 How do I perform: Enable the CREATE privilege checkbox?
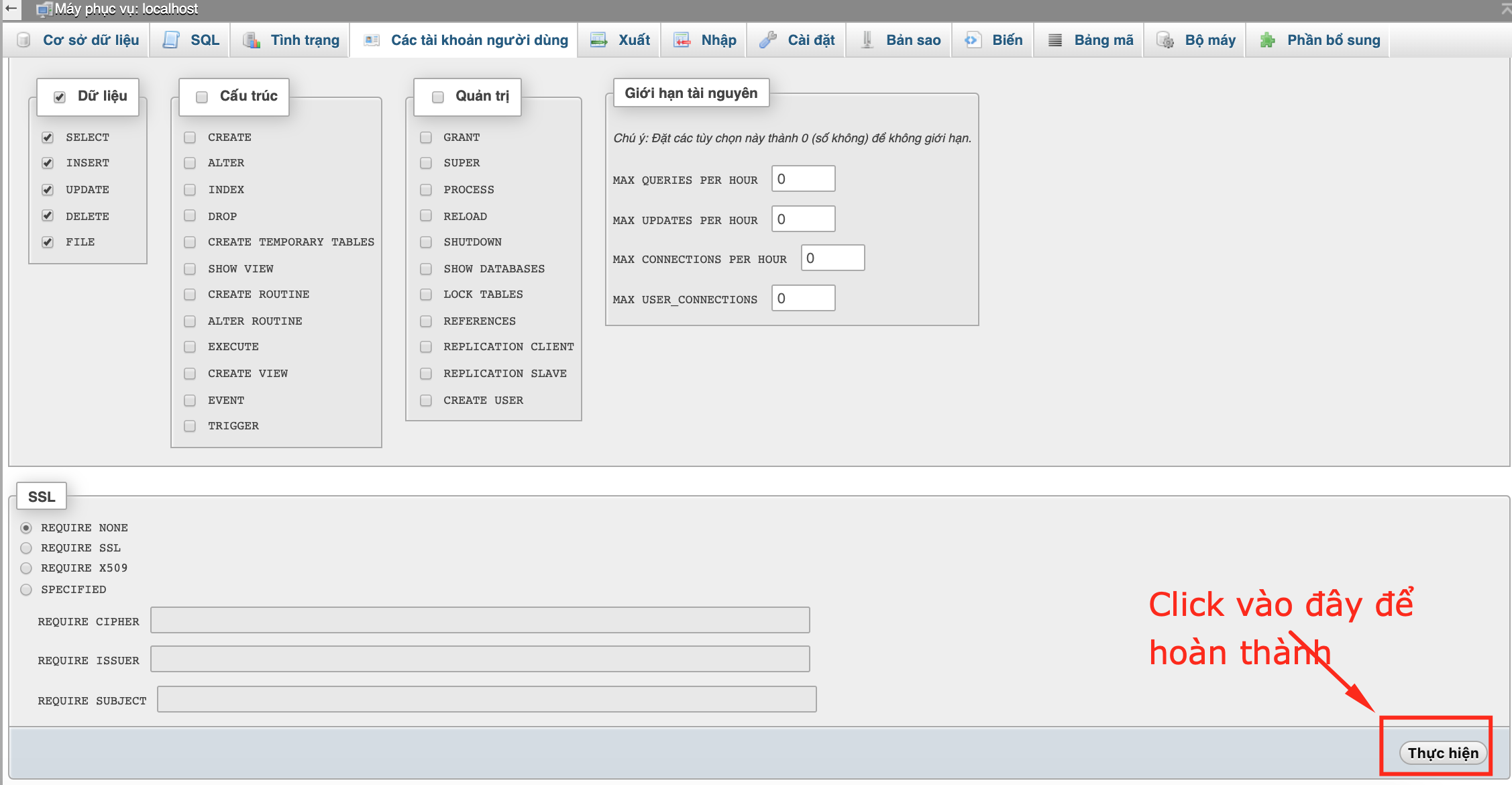190,138
